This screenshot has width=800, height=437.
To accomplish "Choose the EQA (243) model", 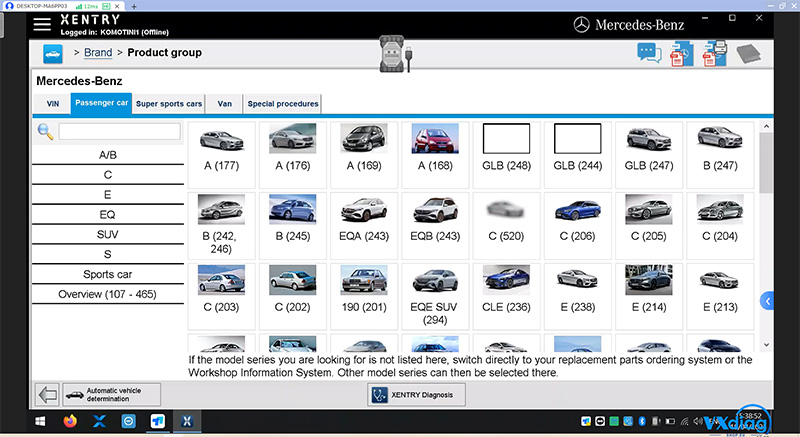I will tap(364, 226).
